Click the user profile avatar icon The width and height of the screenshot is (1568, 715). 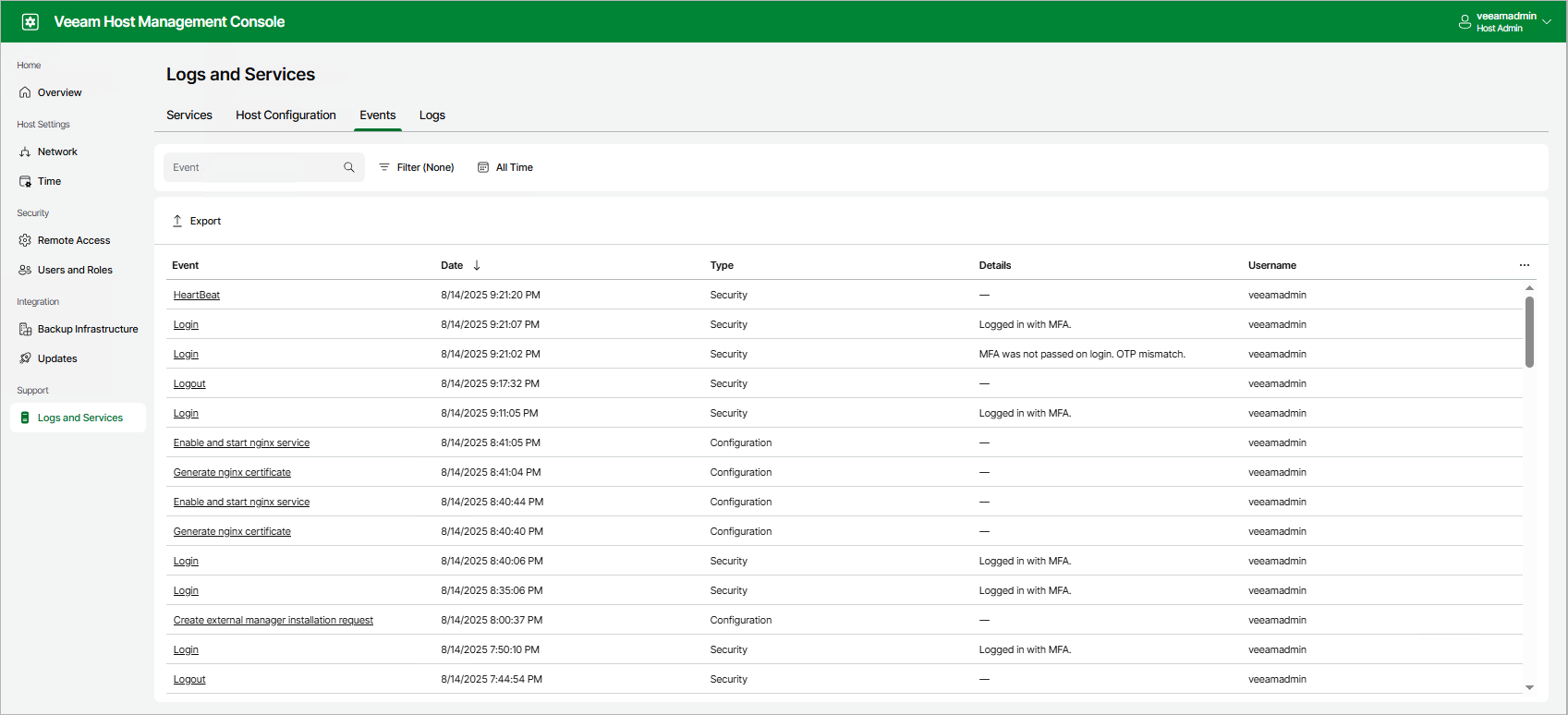[x=1465, y=22]
